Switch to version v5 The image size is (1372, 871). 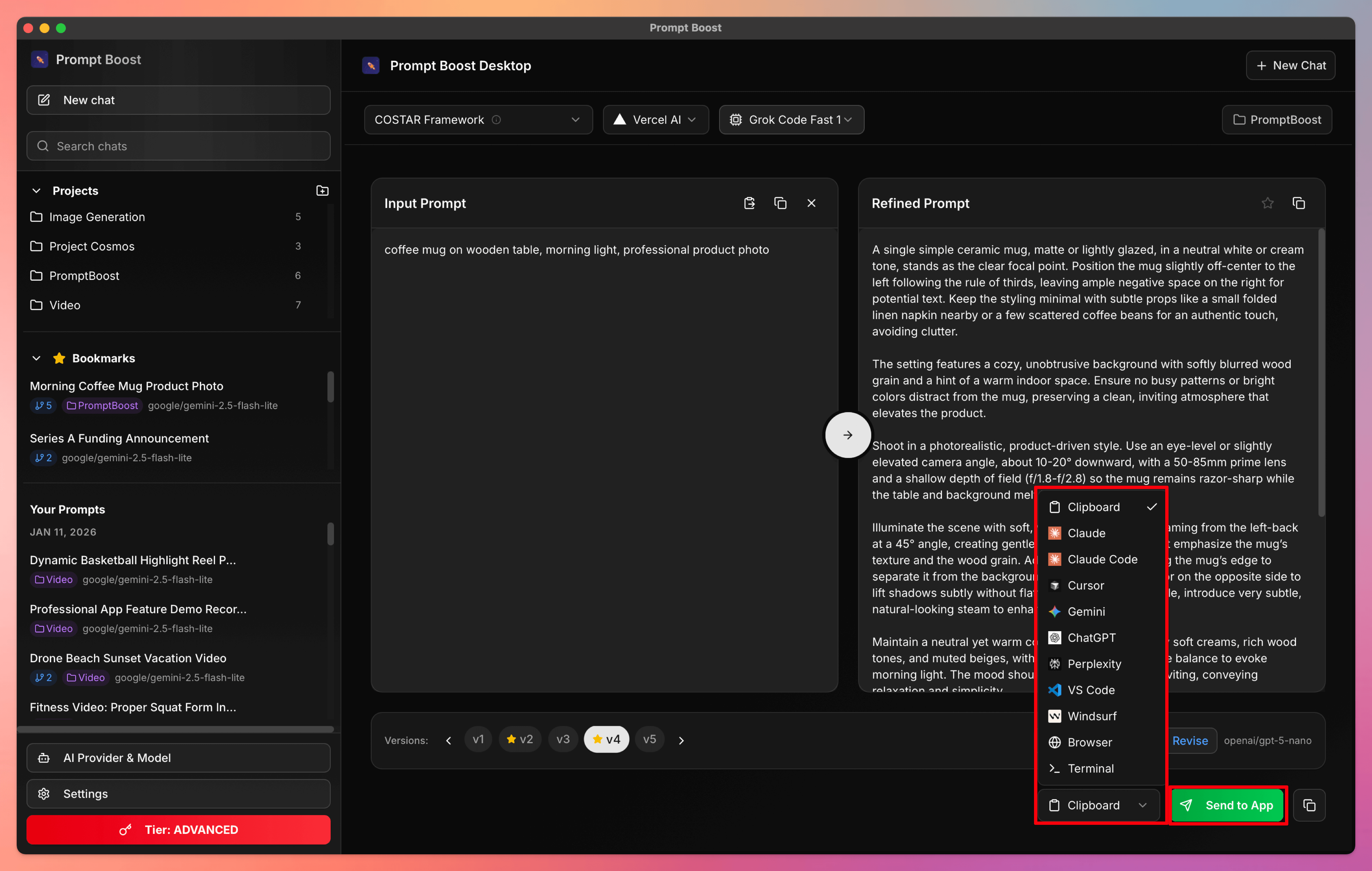649,740
